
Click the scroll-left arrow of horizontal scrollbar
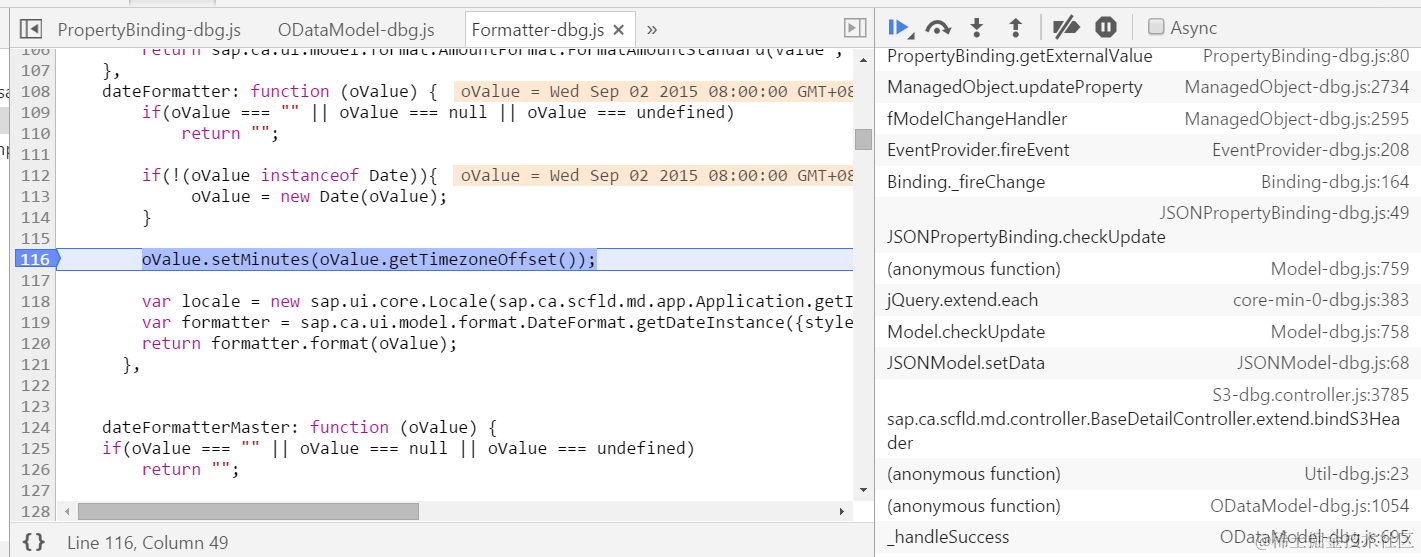(67, 511)
